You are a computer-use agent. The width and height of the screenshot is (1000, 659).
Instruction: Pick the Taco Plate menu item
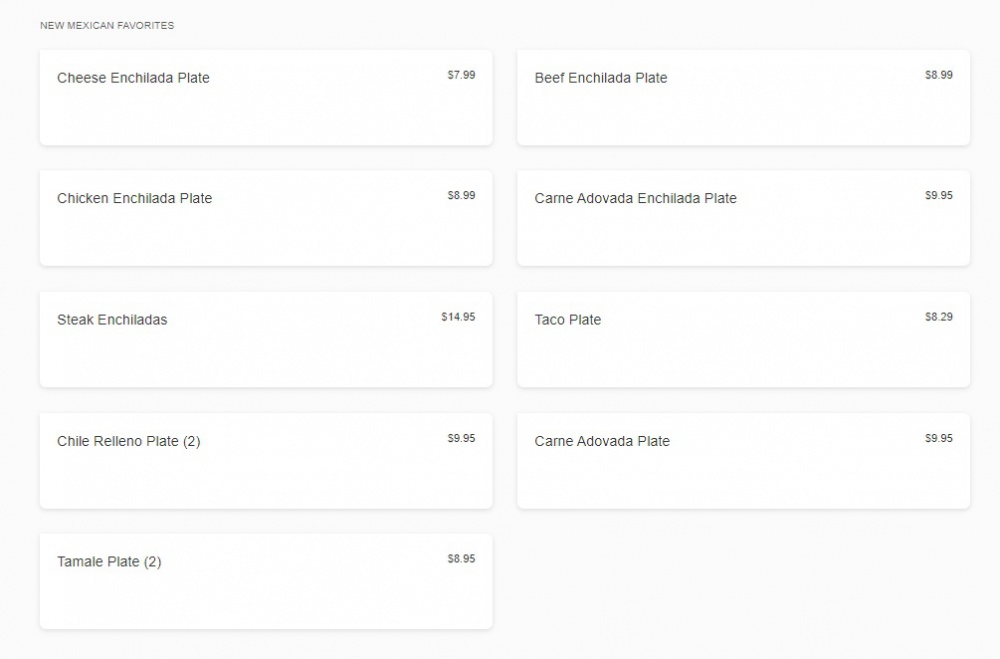(743, 340)
